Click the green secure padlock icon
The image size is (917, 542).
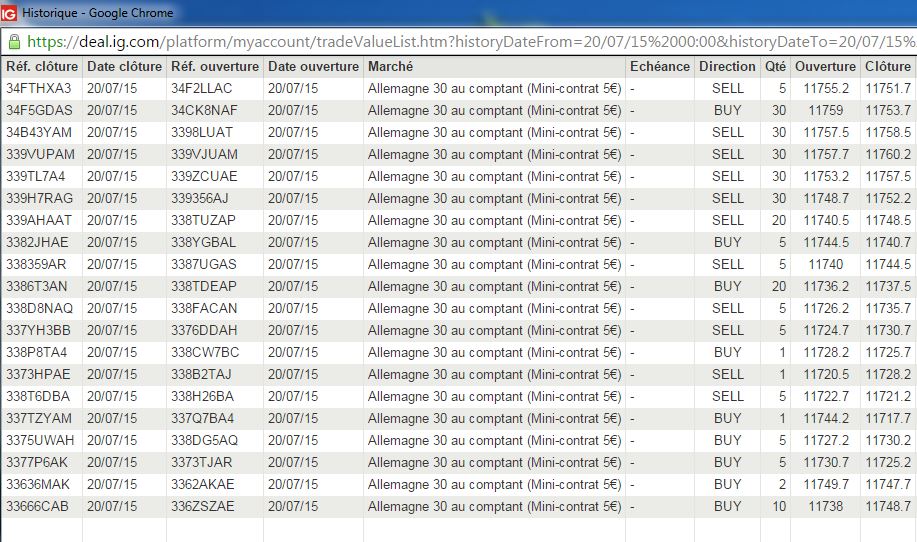(x=14, y=42)
